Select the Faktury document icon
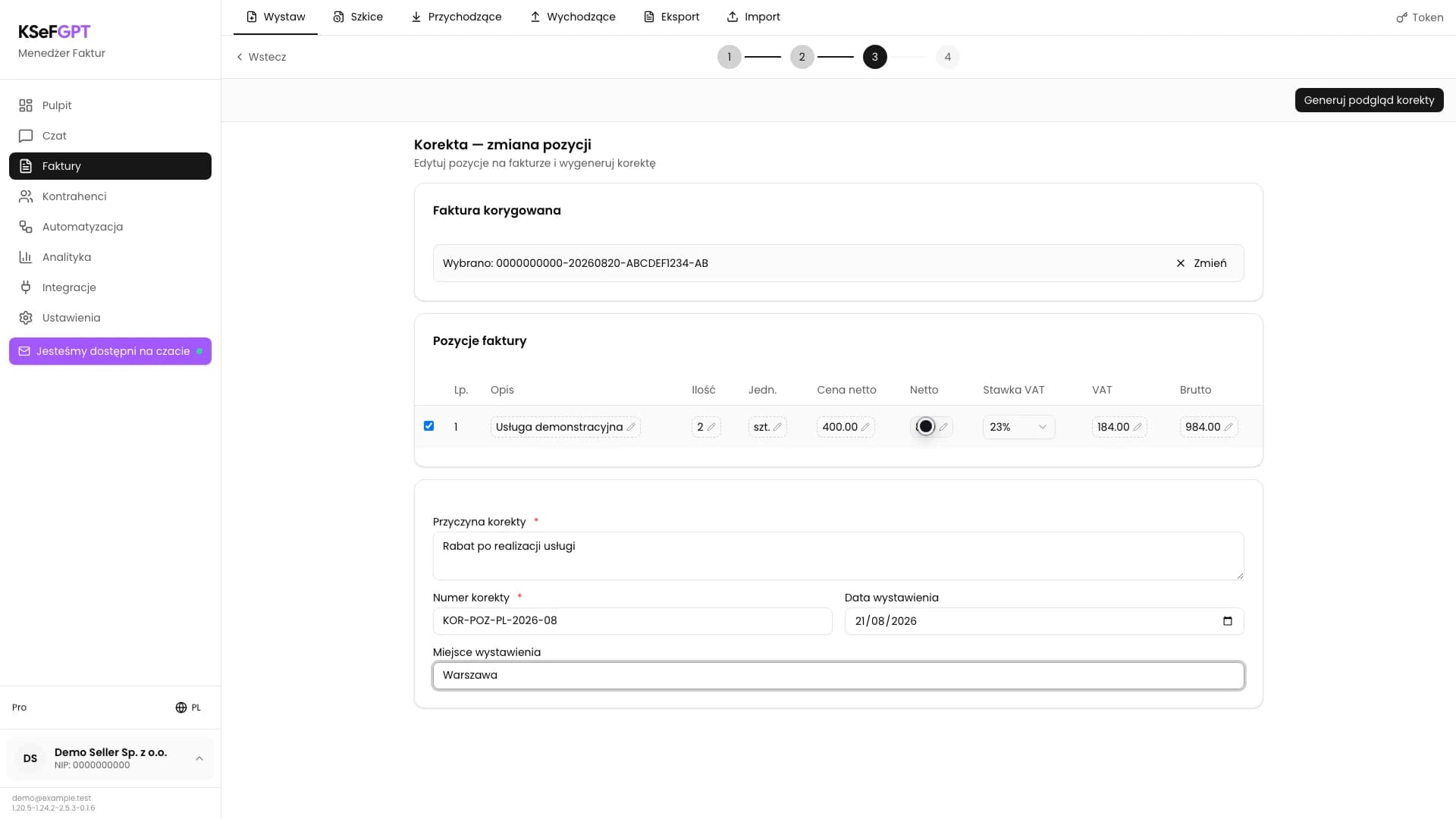 tap(26, 166)
